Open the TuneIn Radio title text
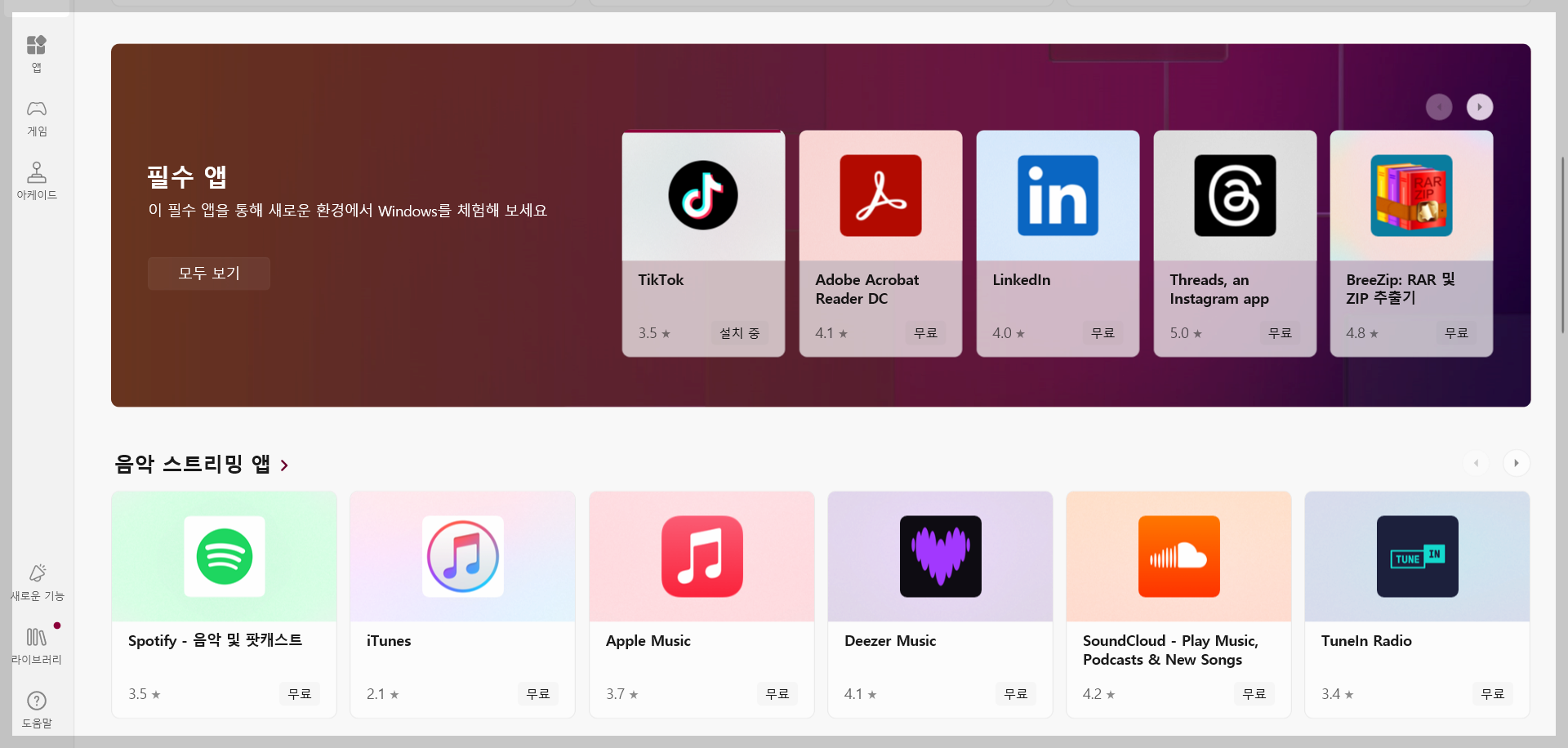Viewport: 1568px width, 748px height. click(x=1366, y=641)
